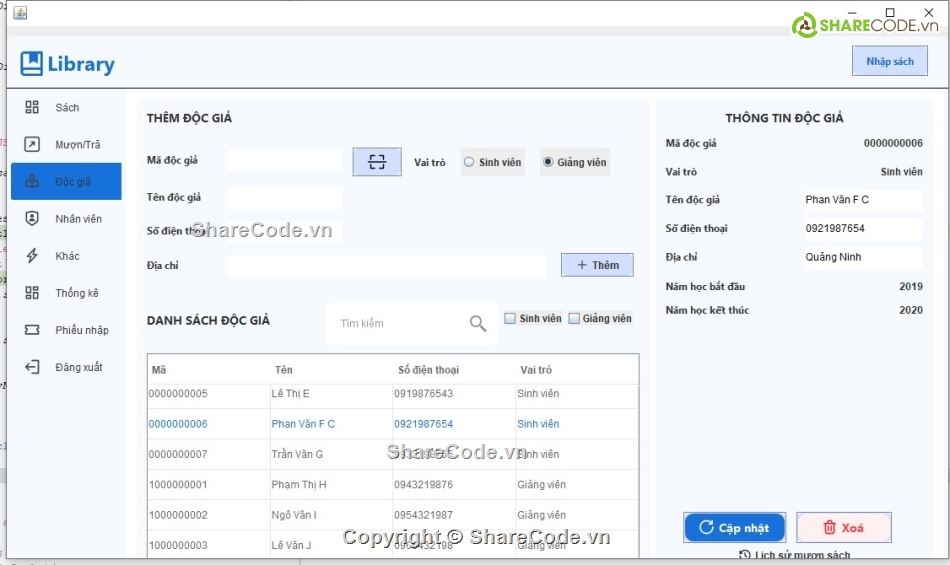950x565 pixels.
Task: Click the Thống kê grid icon
Action: pos(32,292)
